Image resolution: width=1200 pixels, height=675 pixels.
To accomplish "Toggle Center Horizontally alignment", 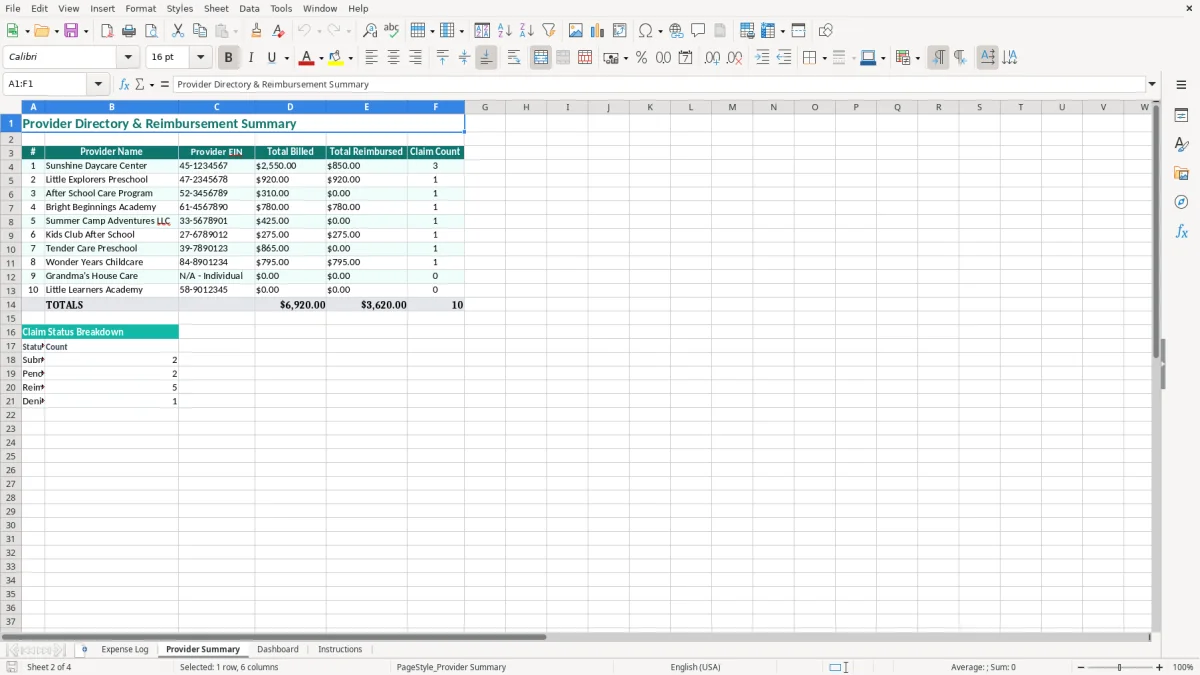I will [393, 58].
